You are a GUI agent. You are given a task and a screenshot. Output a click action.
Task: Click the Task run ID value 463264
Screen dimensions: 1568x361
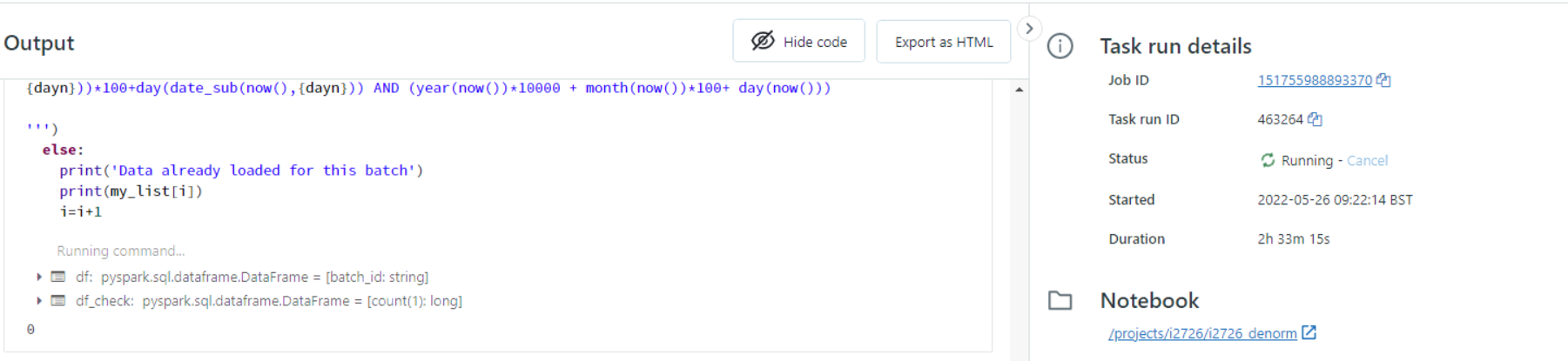click(x=1280, y=119)
